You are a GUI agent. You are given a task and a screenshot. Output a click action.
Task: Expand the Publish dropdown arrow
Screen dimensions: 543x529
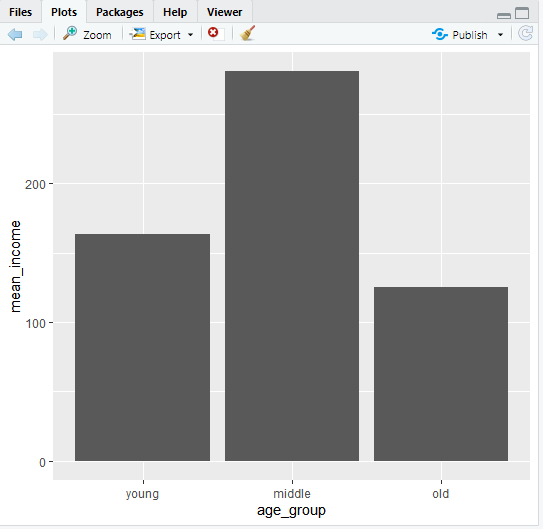(500, 35)
